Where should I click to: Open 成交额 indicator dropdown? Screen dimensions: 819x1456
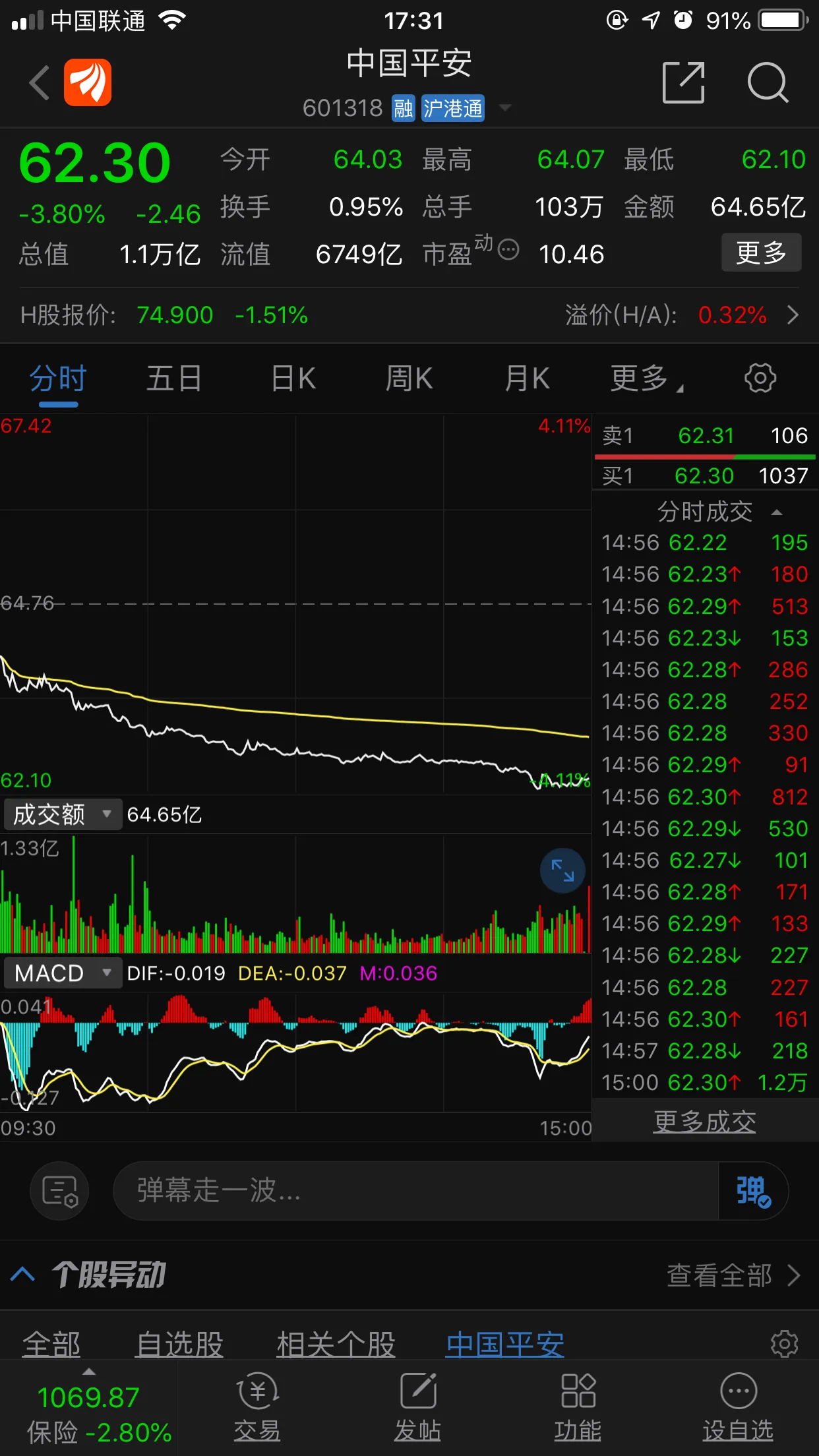63,814
